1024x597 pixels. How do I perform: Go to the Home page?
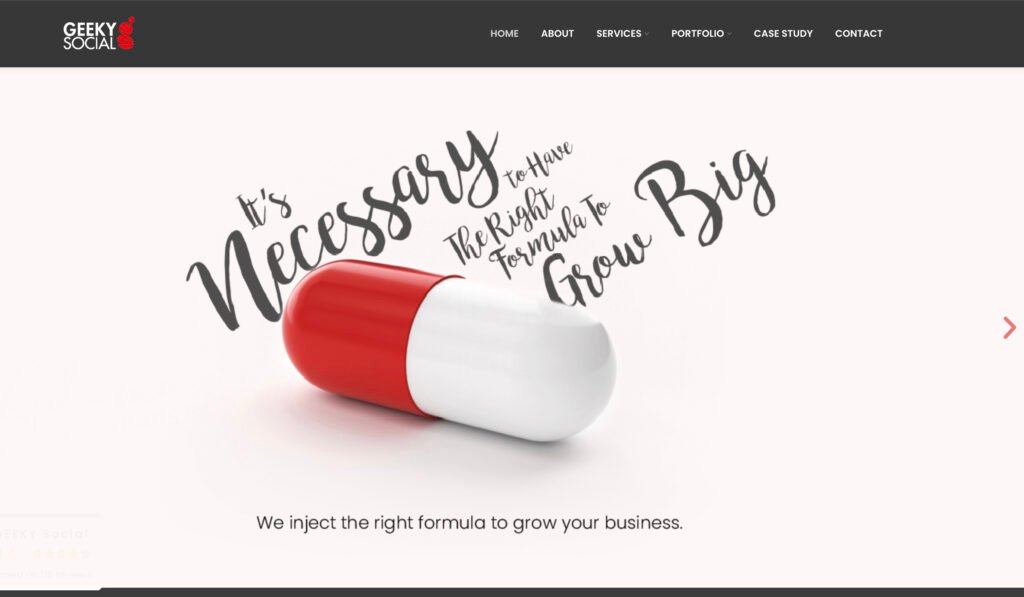[x=504, y=33]
